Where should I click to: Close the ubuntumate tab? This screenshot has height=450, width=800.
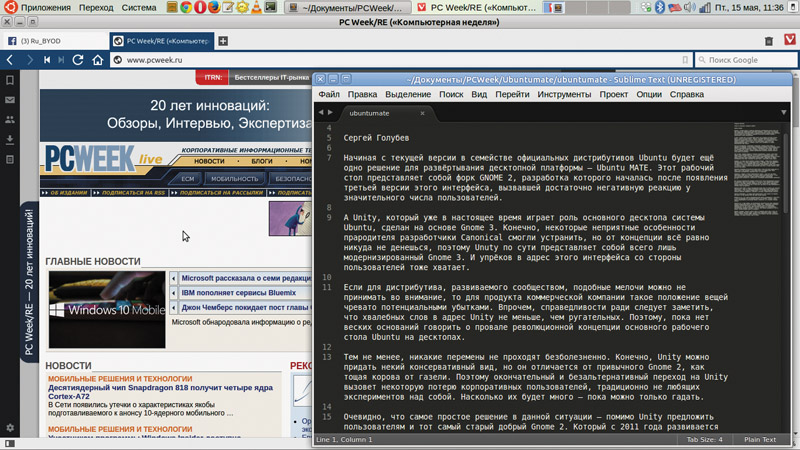[x=422, y=113]
